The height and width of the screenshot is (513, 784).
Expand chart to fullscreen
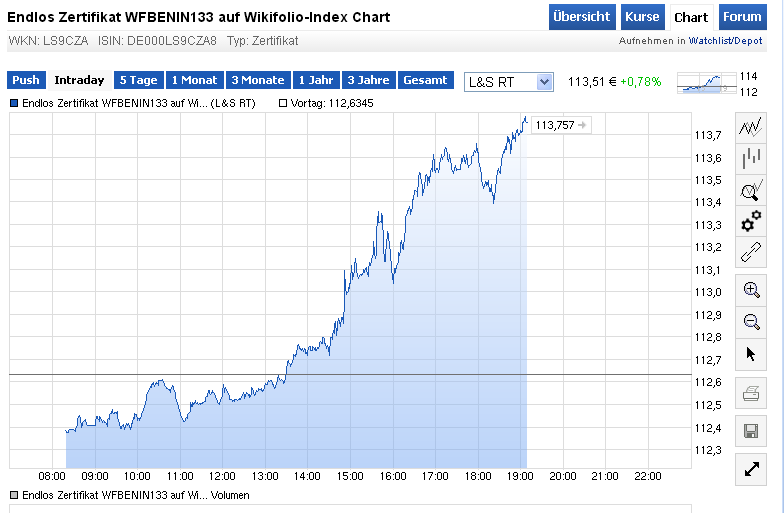(x=751, y=469)
